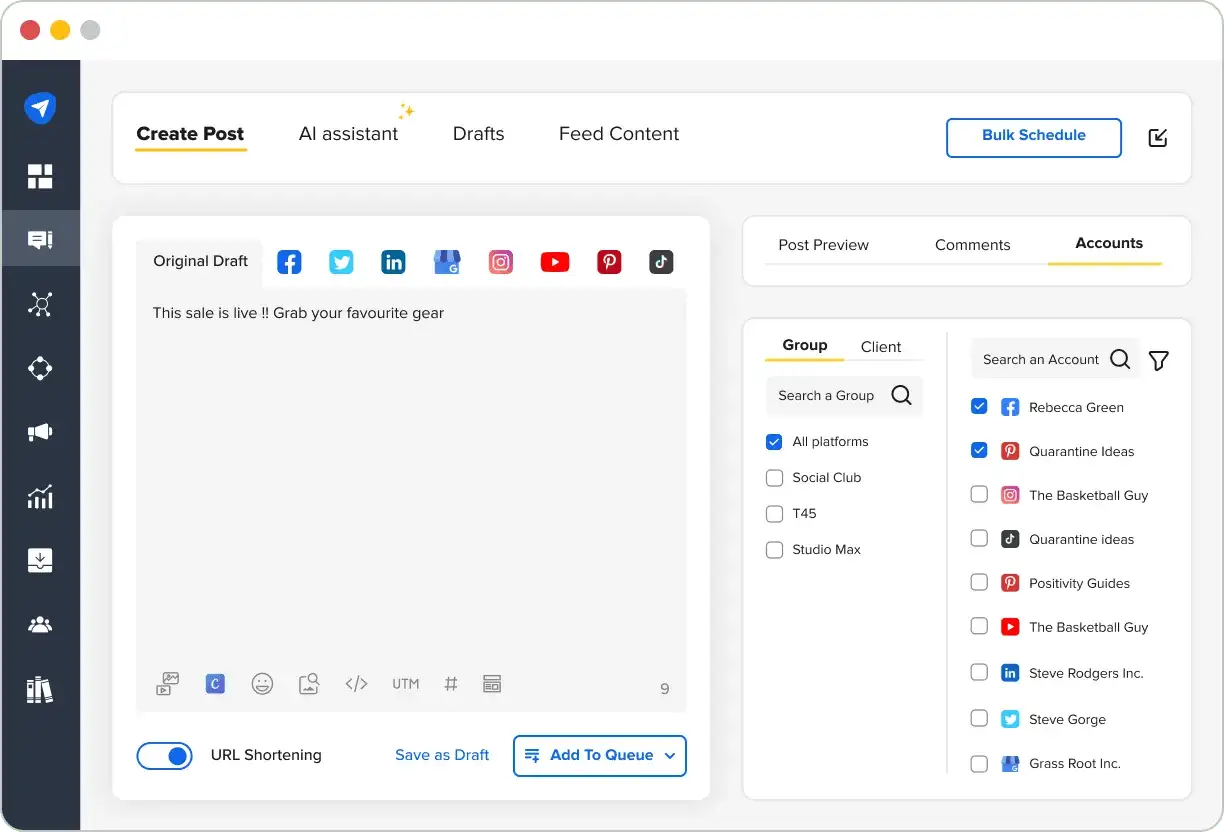Click Save as Draft

[442, 755]
